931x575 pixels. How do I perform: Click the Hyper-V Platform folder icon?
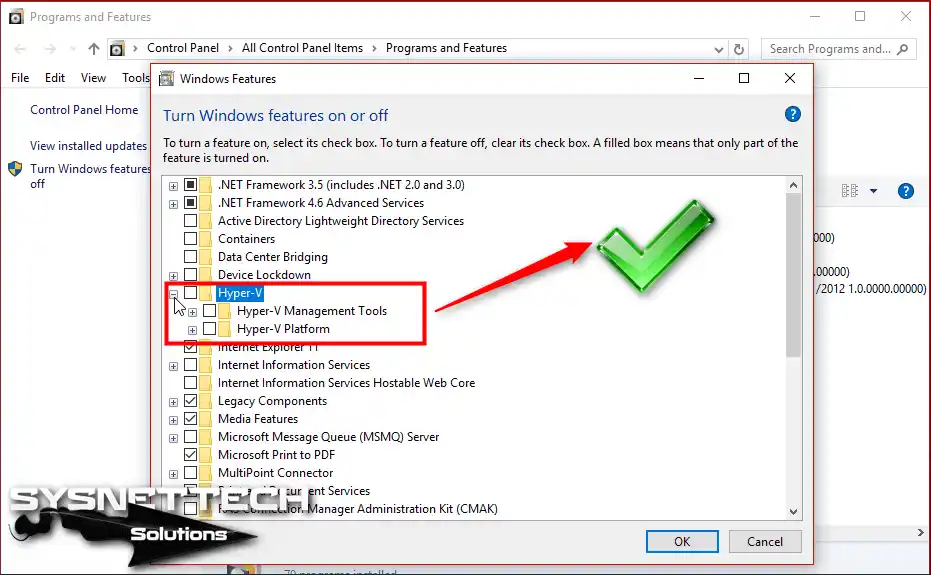coord(224,328)
